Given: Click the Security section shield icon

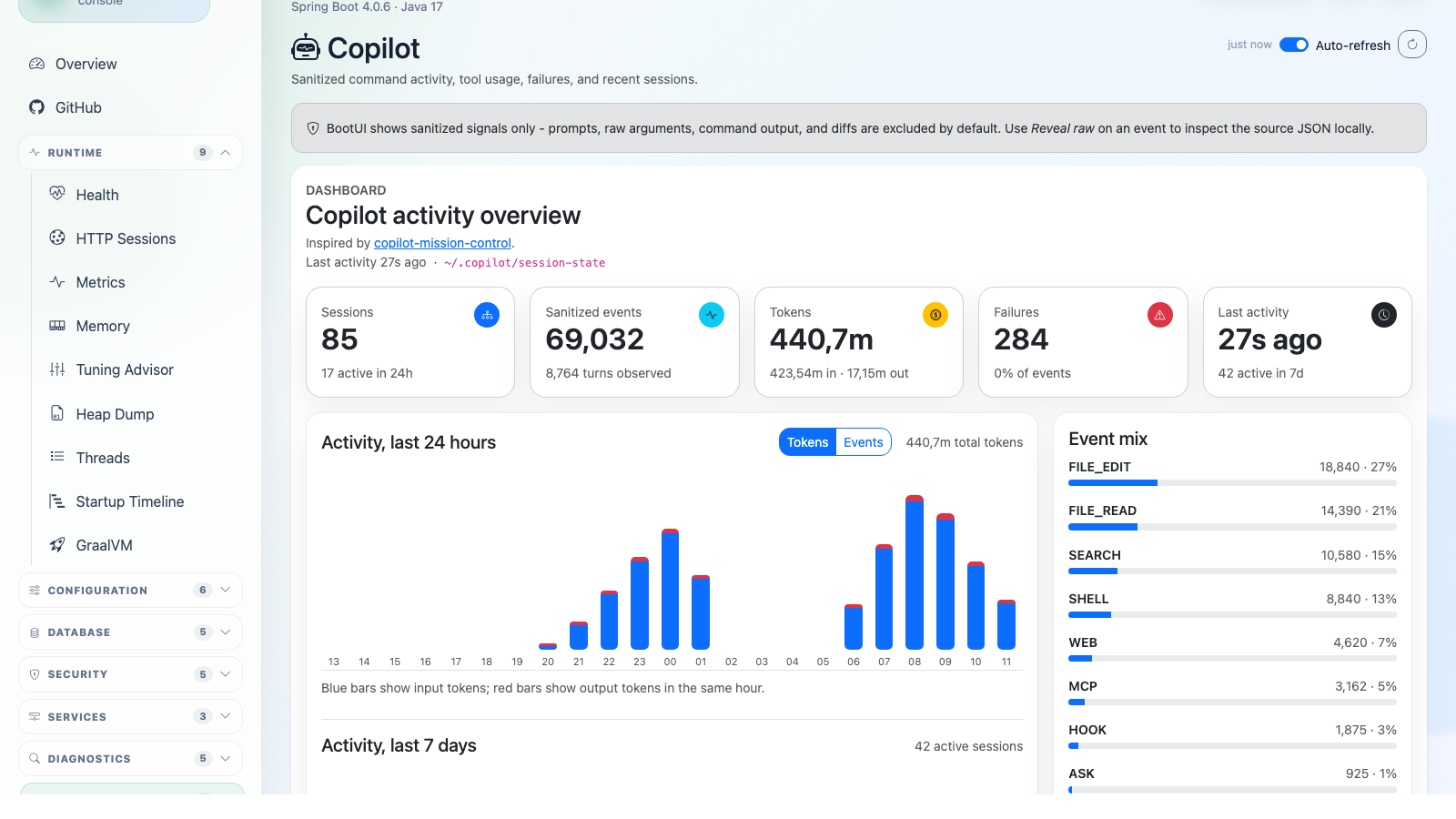Looking at the screenshot, I should pyautogui.click(x=35, y=674).
